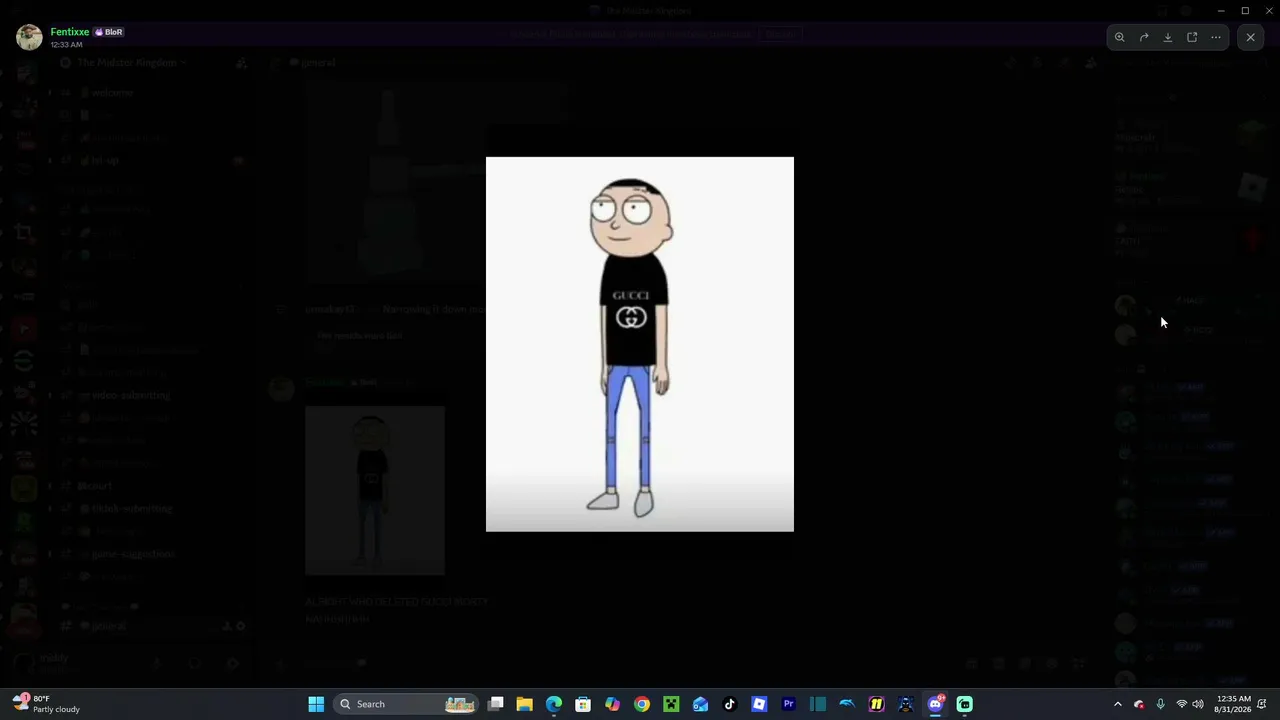1280x720 pixels.
Task: Open the Windows Start menu
Action: [316, 704]
